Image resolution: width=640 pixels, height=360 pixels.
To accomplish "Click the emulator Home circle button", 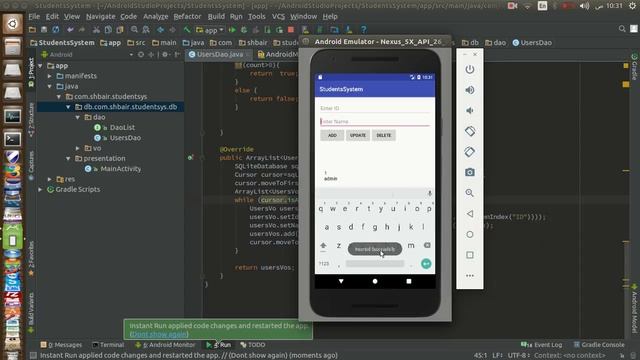I will [470, 234].
